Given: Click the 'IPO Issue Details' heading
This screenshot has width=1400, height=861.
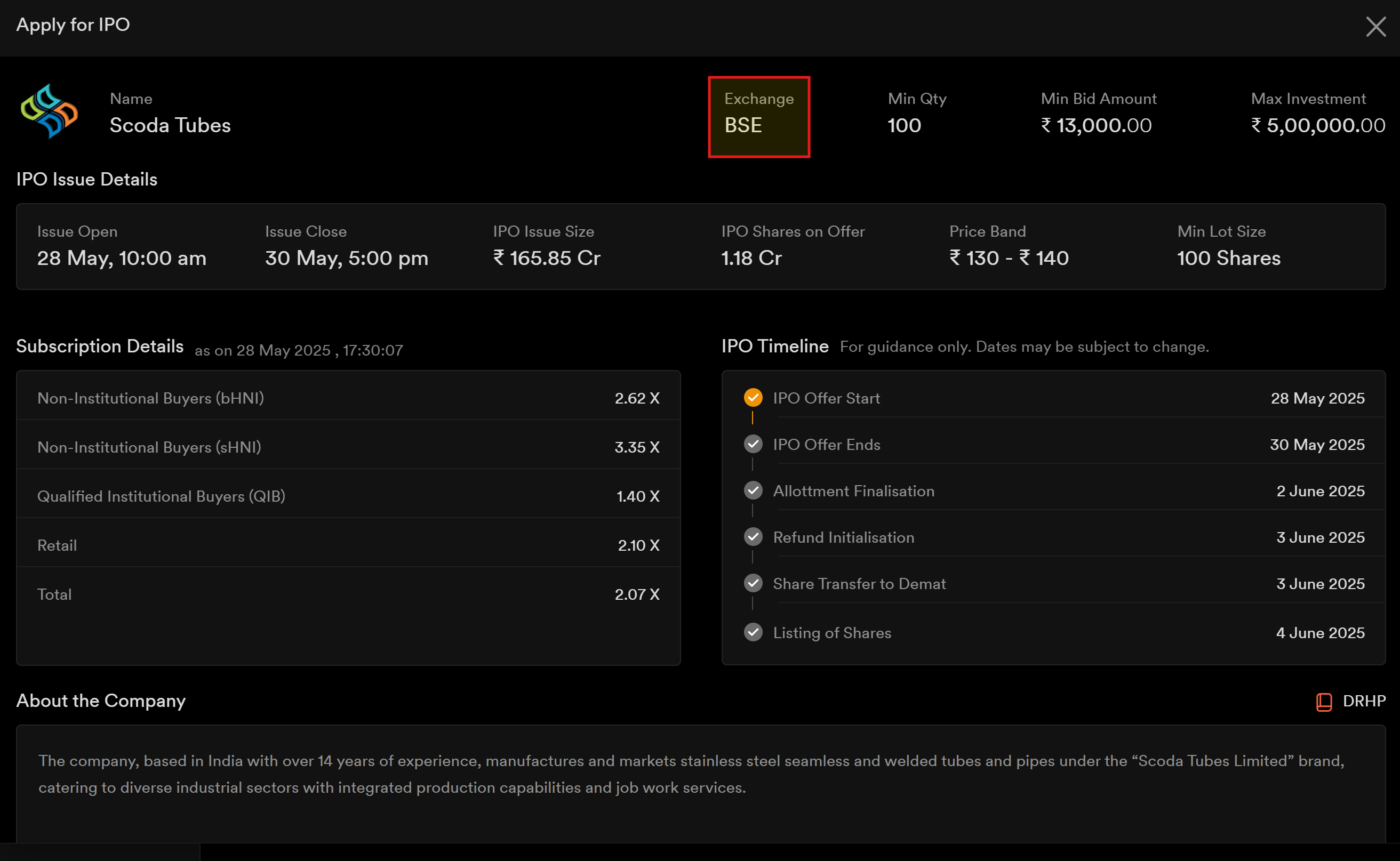Looking at the screenshot, I should click(86, 179).
